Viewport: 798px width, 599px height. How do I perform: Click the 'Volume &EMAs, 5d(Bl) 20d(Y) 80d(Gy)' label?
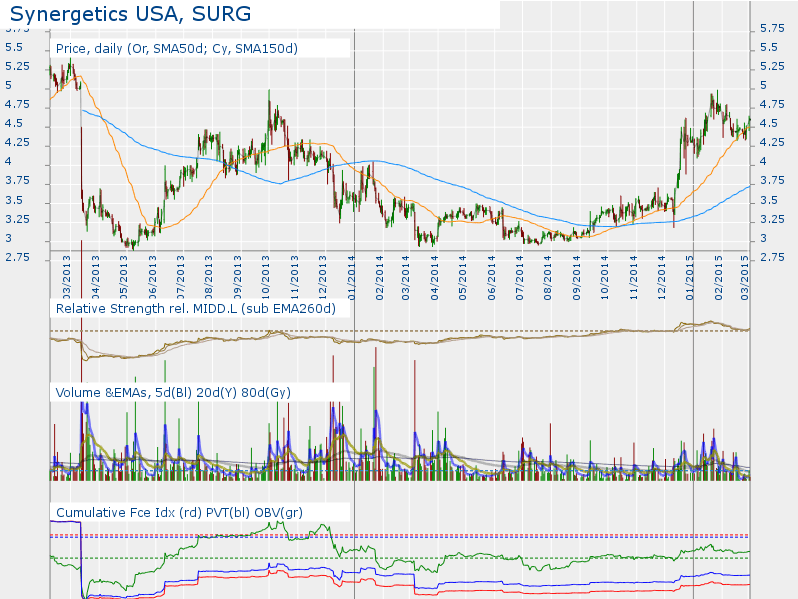click(173, 392)
